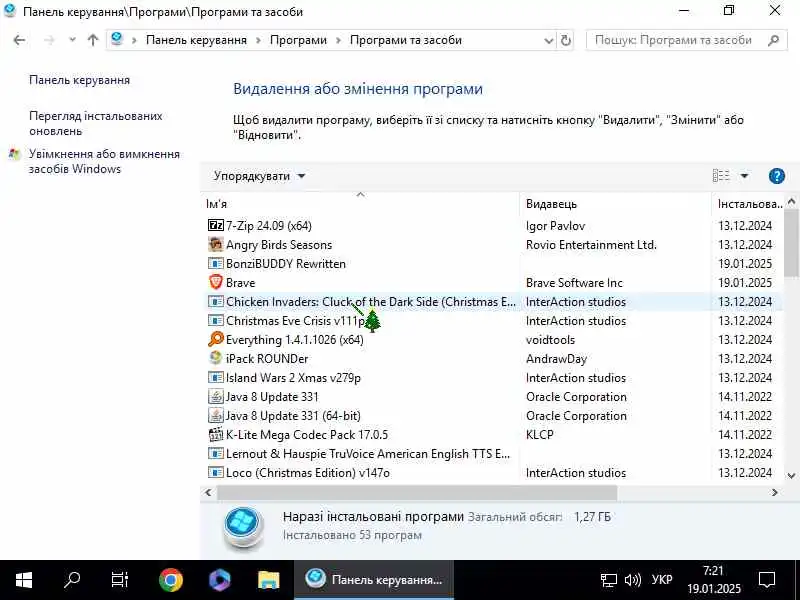Screen dimensions: 800x600
Task: Click the Igor Pavlov publisher cell
Action: click(x=555, y=226)
